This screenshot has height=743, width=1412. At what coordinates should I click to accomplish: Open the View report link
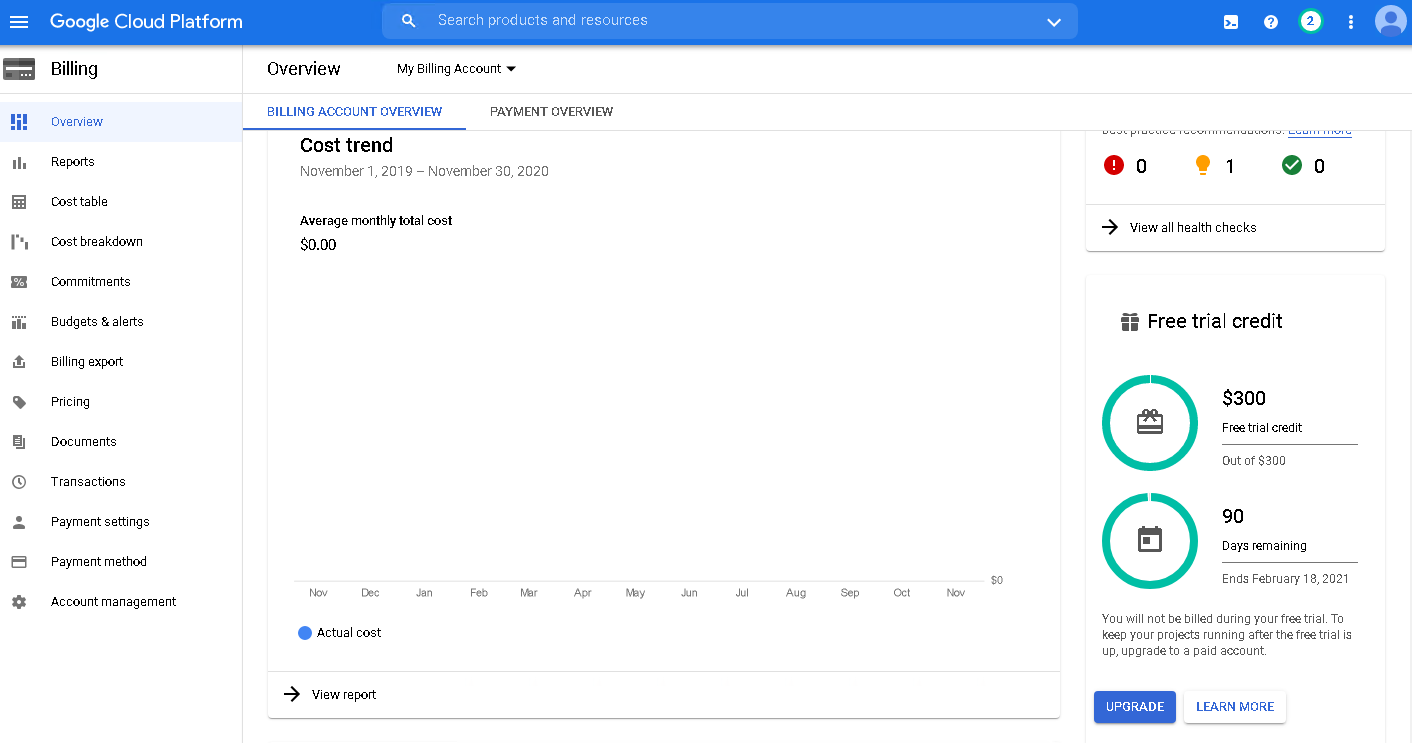(x=343, y=695)
